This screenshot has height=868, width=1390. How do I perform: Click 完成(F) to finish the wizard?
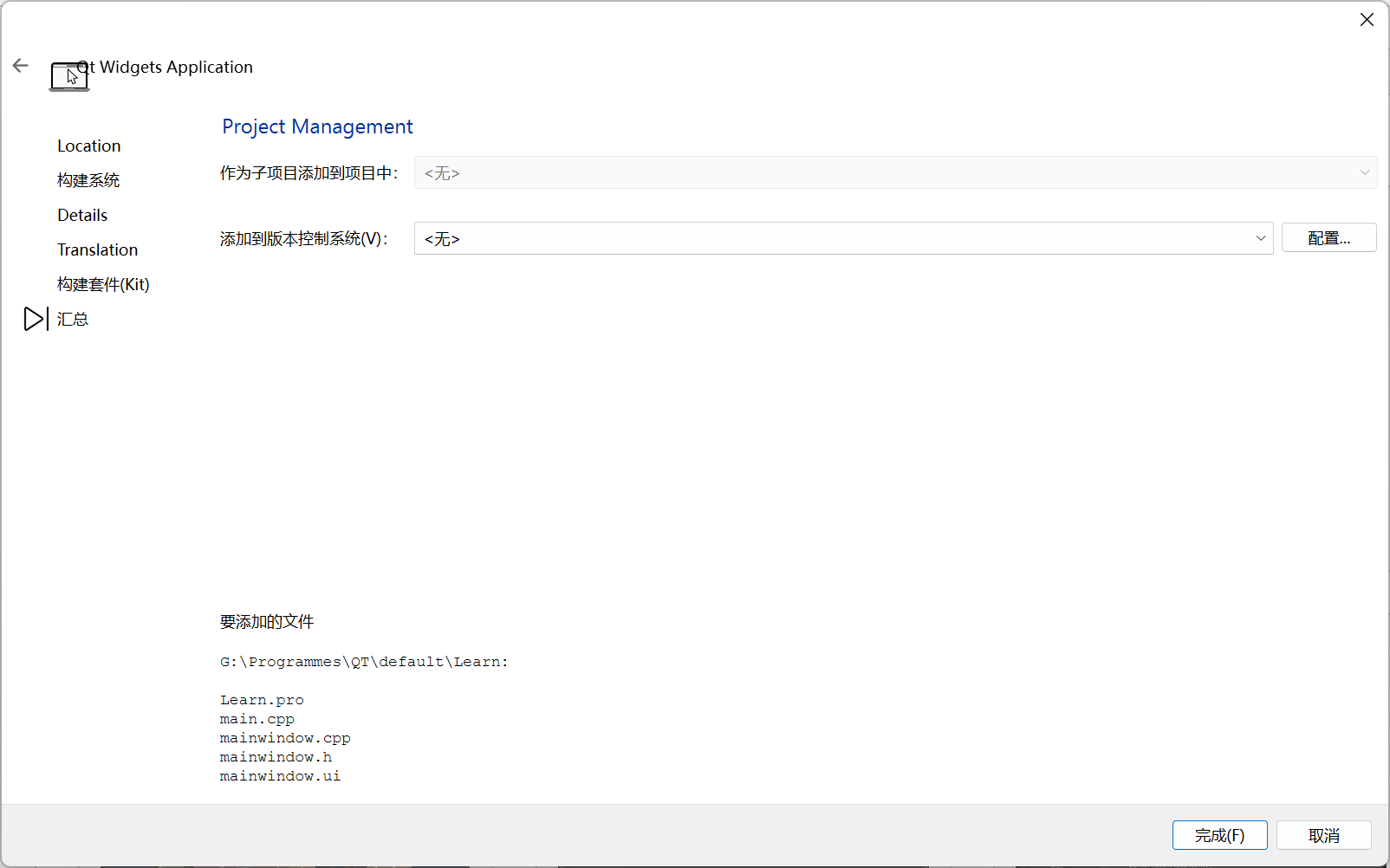1219,835
